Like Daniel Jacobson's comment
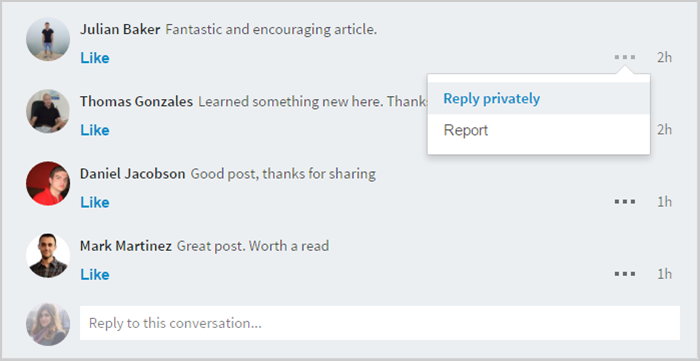Screen dimensions: 700x361 [95, 203]
